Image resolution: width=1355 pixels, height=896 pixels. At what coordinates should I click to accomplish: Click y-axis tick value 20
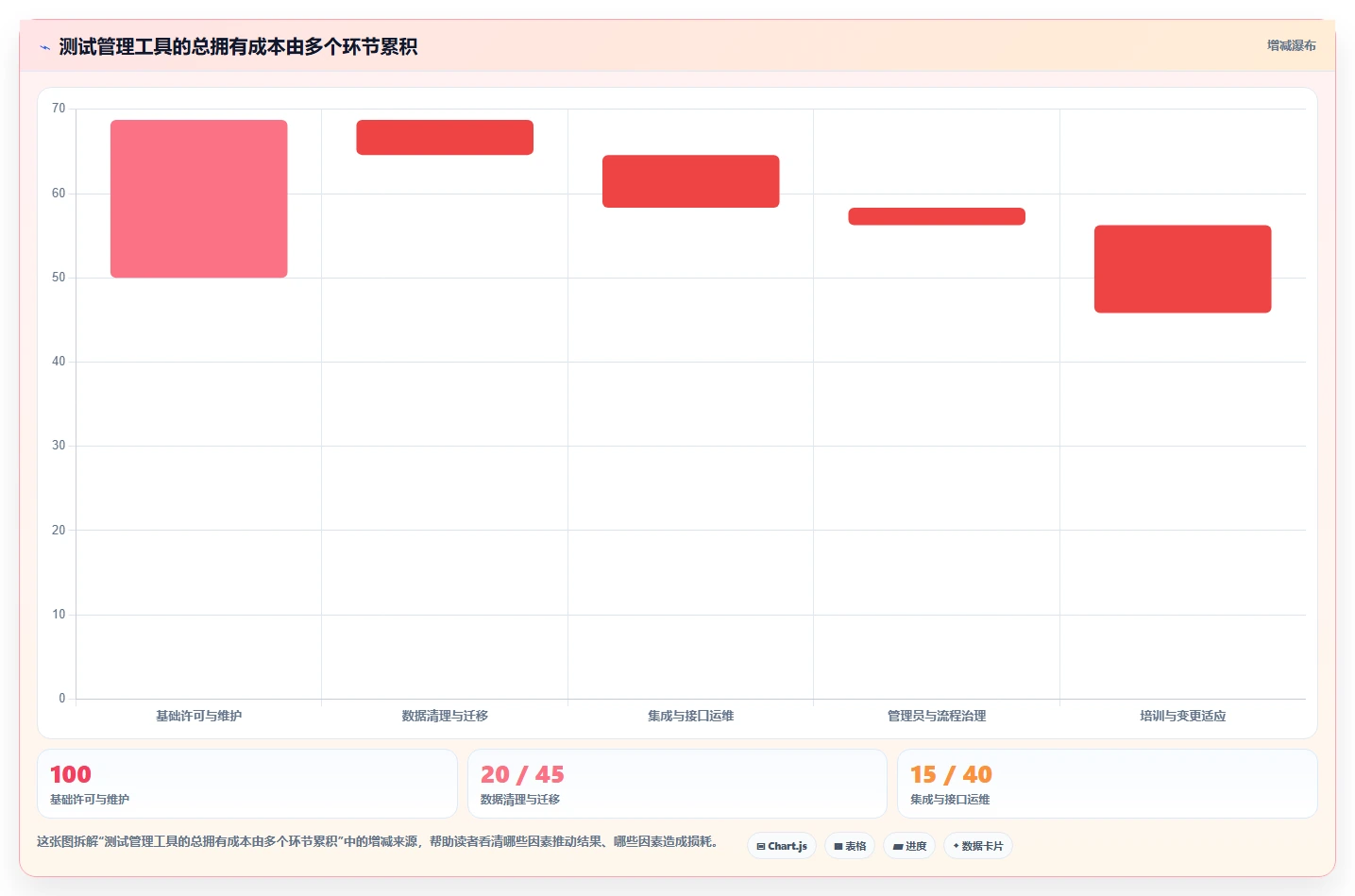coord(59,531)
